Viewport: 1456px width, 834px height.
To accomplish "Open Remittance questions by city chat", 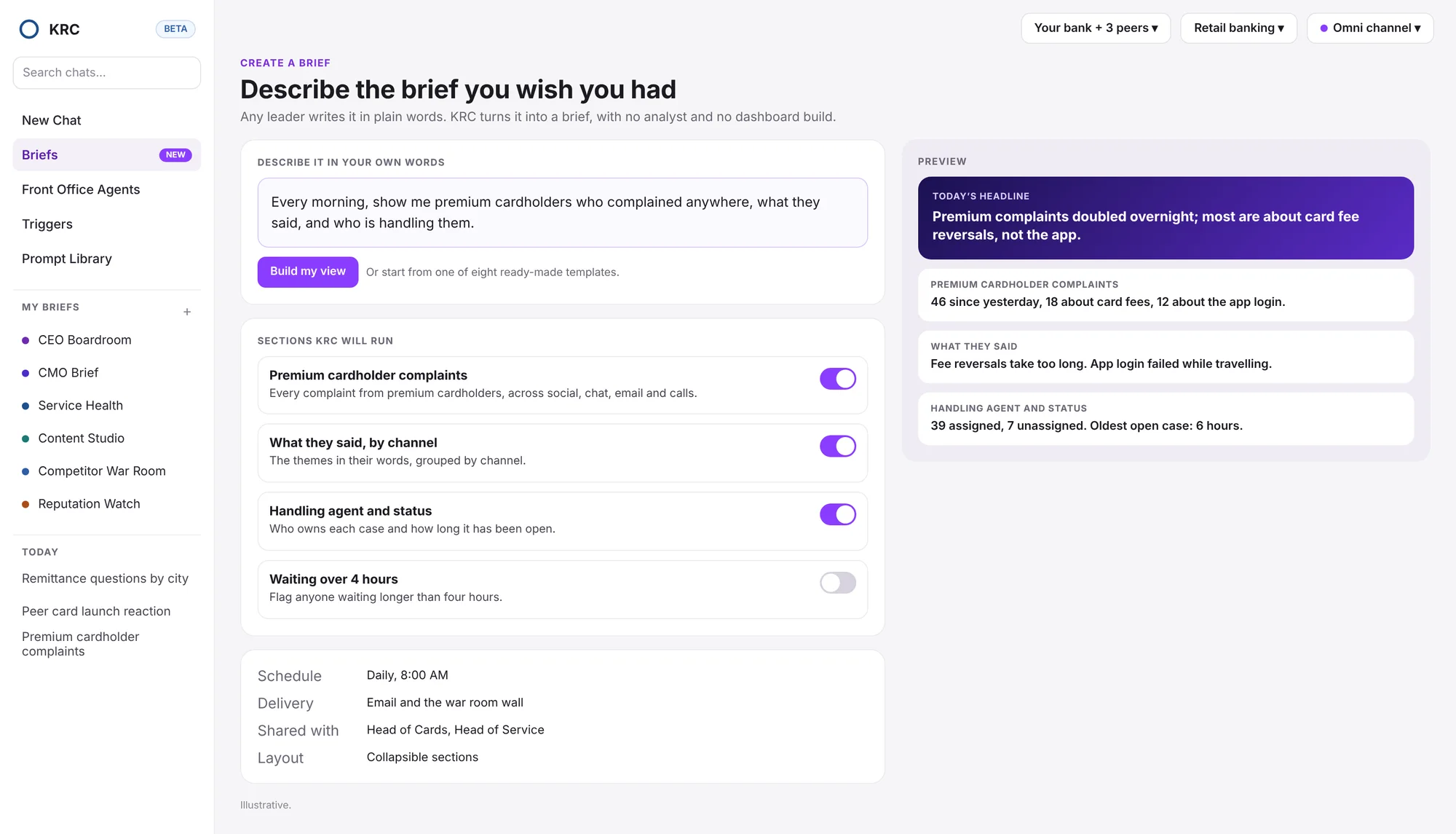I will coord(105,578).
